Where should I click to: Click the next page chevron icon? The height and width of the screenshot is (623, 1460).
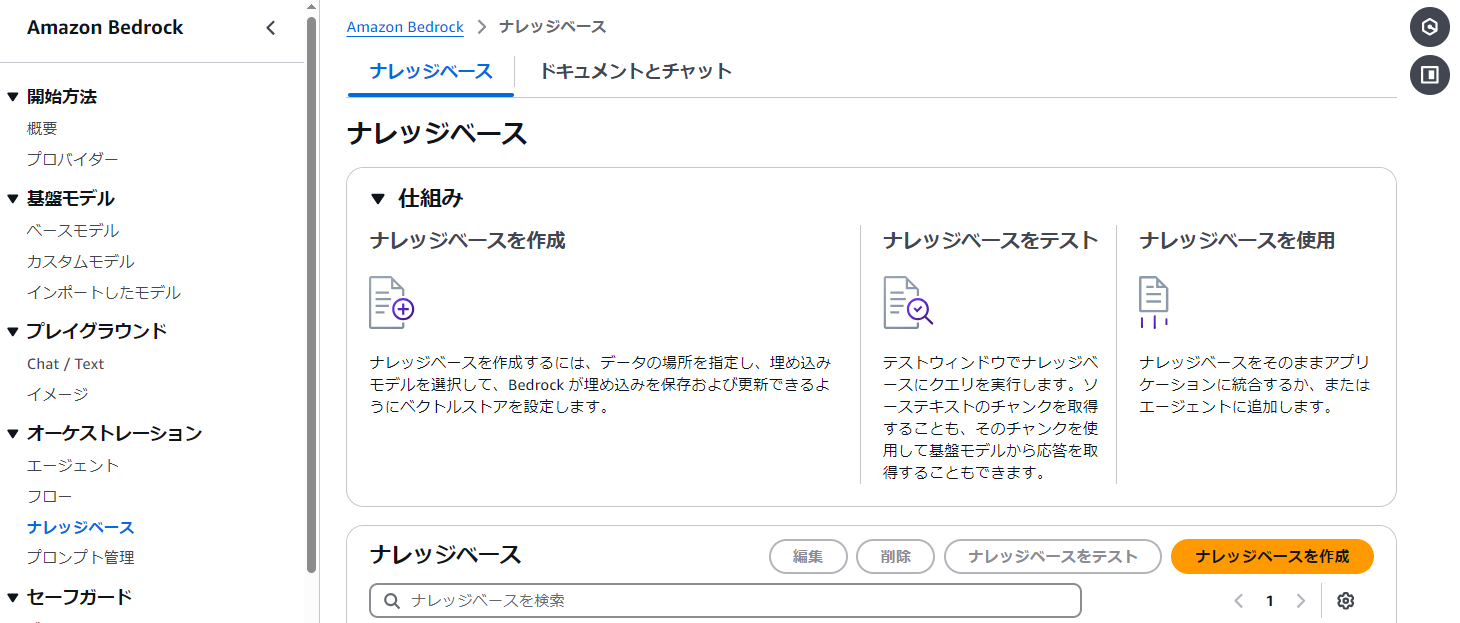[x=1301, y=600]
